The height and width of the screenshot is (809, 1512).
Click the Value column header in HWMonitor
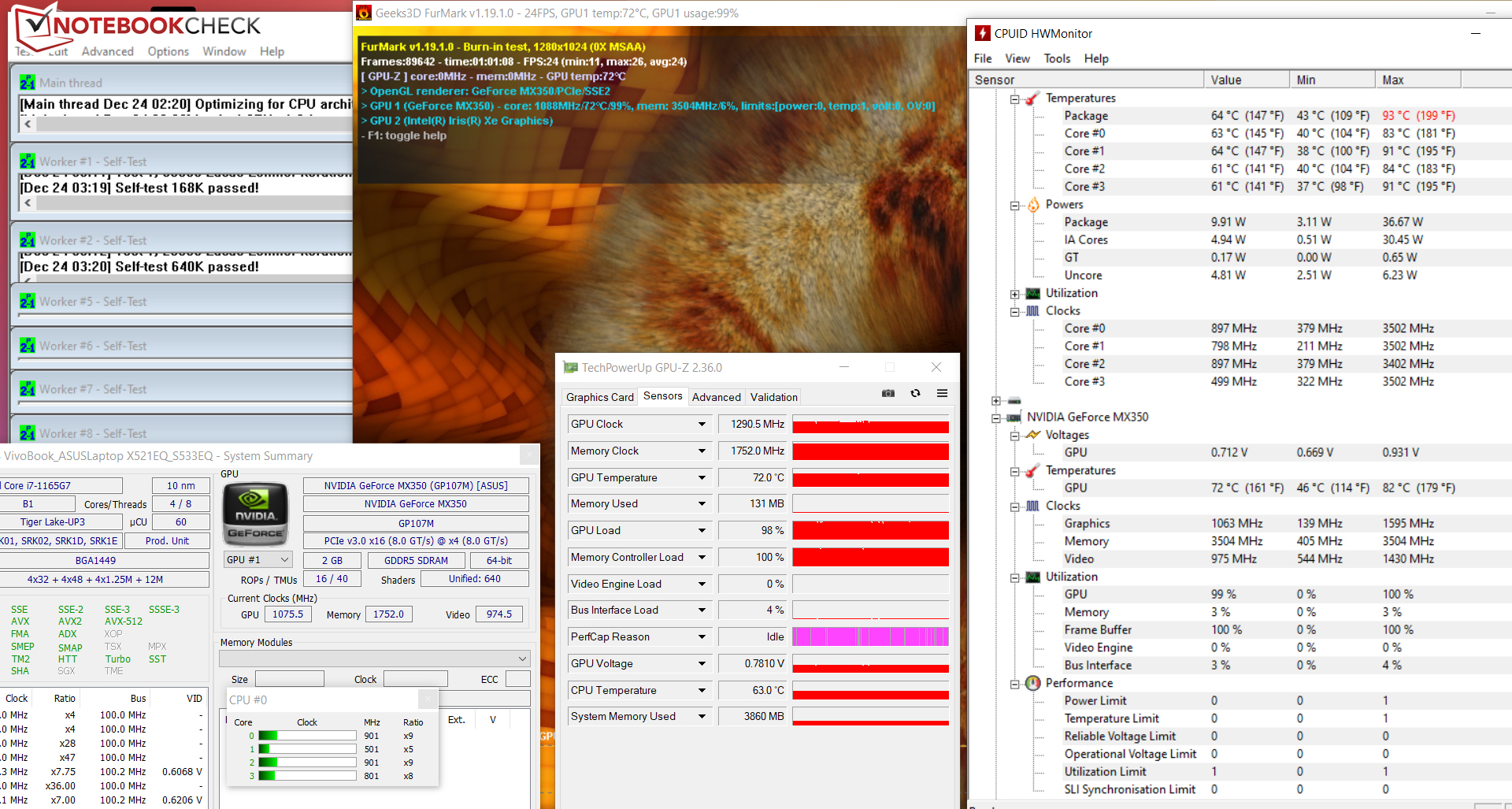coord(1247,80)
